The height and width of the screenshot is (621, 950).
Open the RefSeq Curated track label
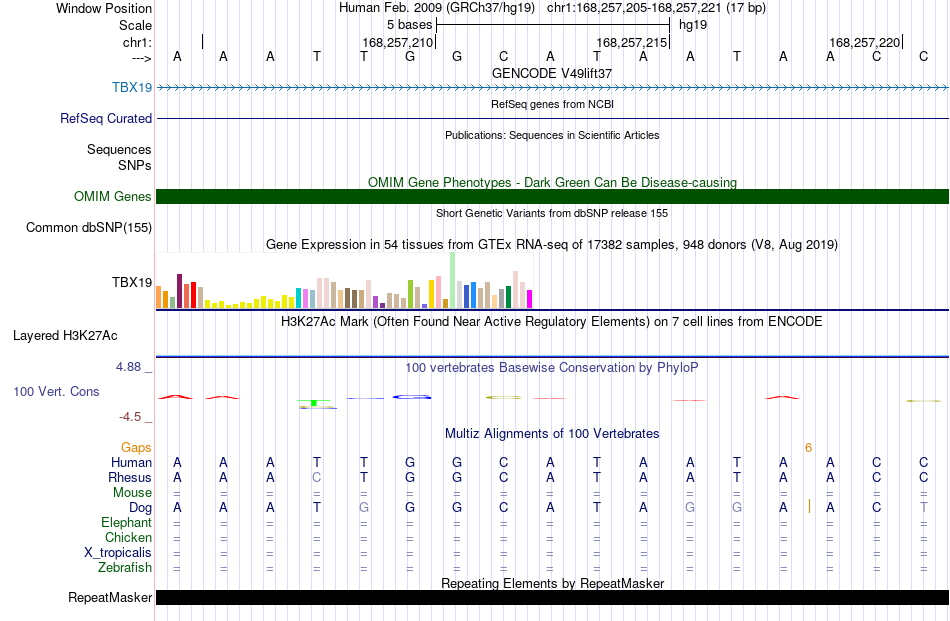coord(105,118)
